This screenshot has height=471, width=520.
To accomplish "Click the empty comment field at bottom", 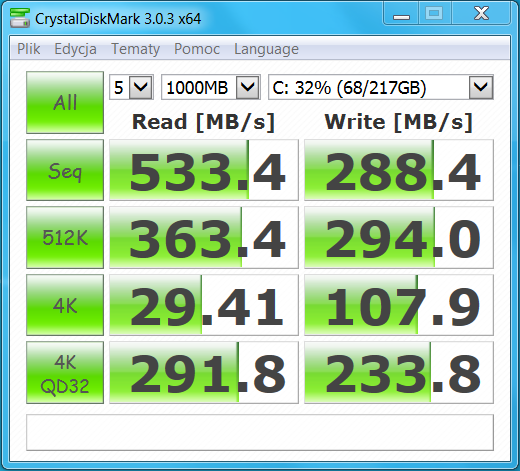I will [260, 432].
